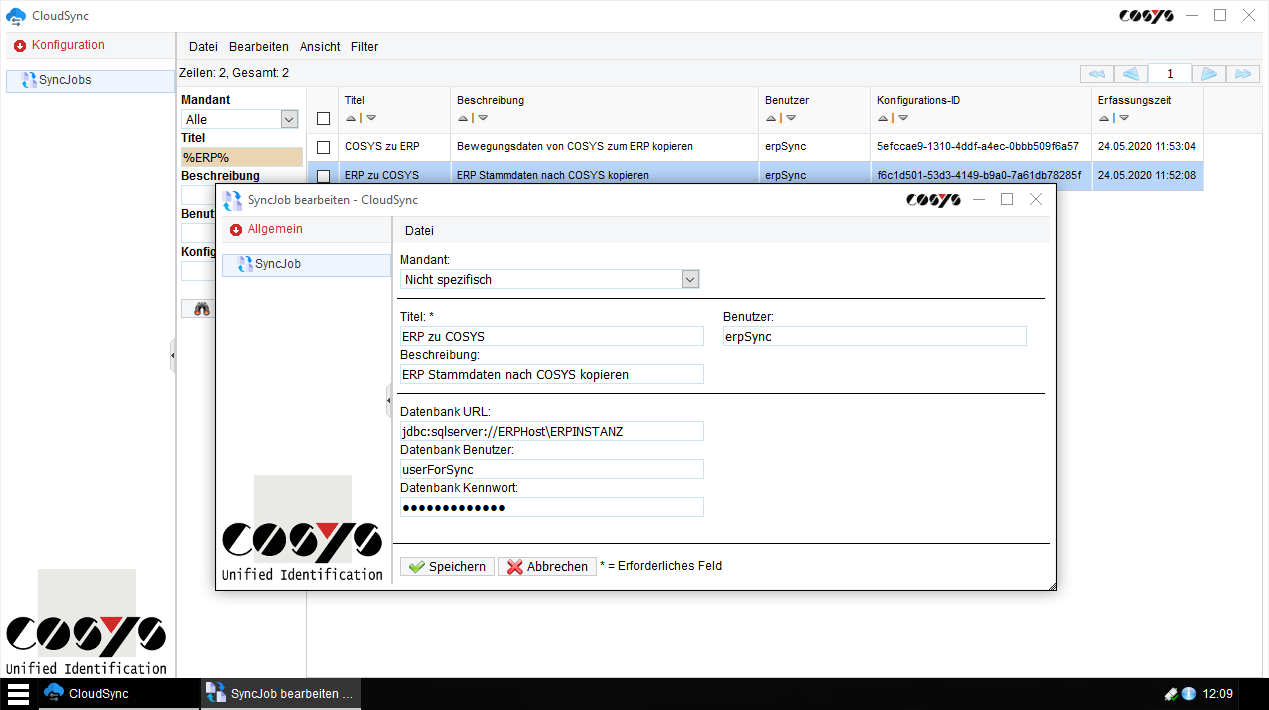Go to next page with single-arrow icon
The image size is (1269, 710).
tap(1210, 73)
